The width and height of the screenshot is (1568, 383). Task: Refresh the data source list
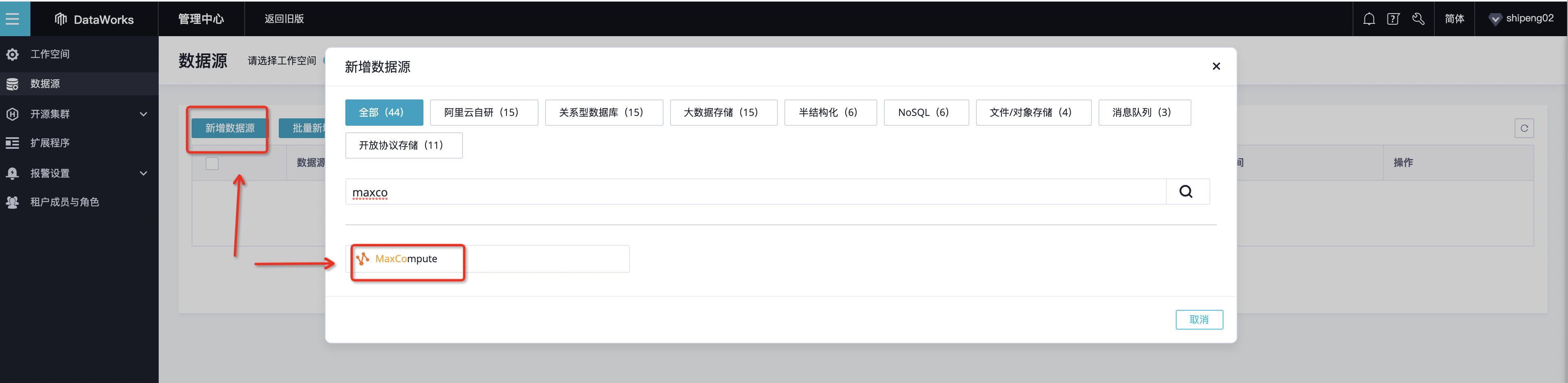click(x=1524, y=128)
